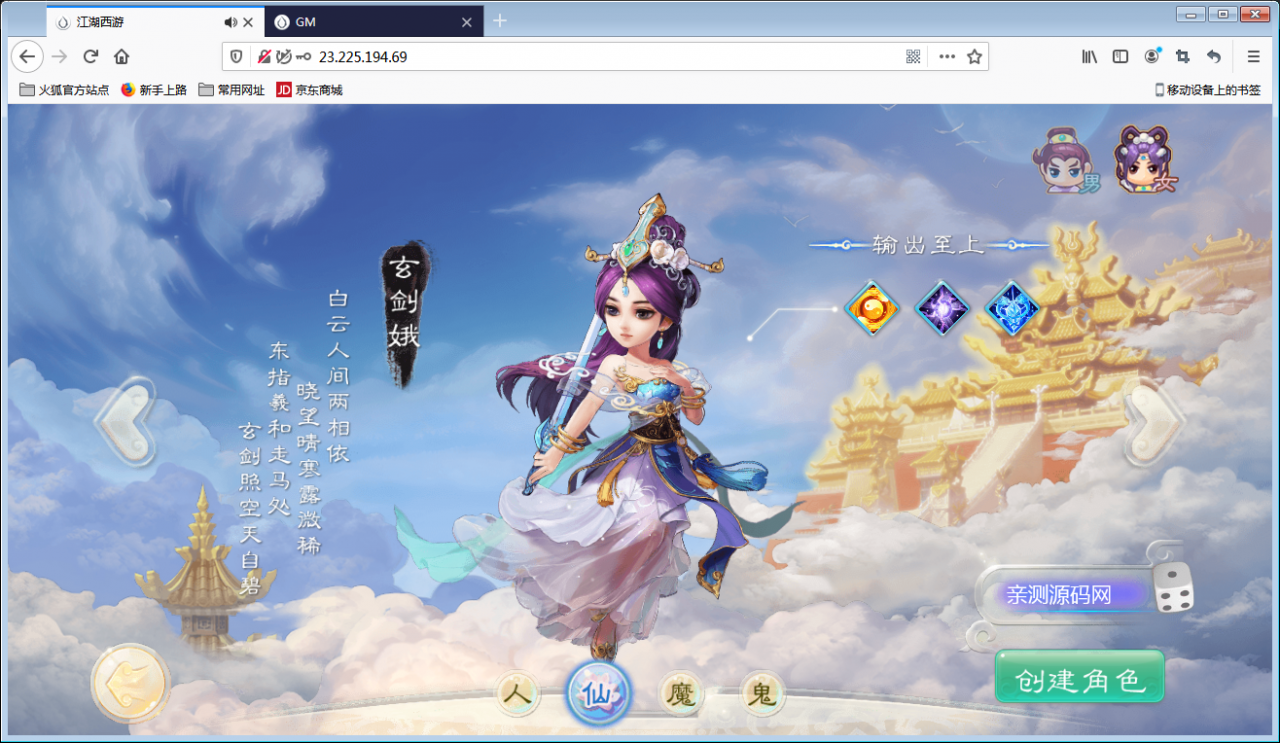Select the 女 female character portrait

click(x=1146, y=157)
